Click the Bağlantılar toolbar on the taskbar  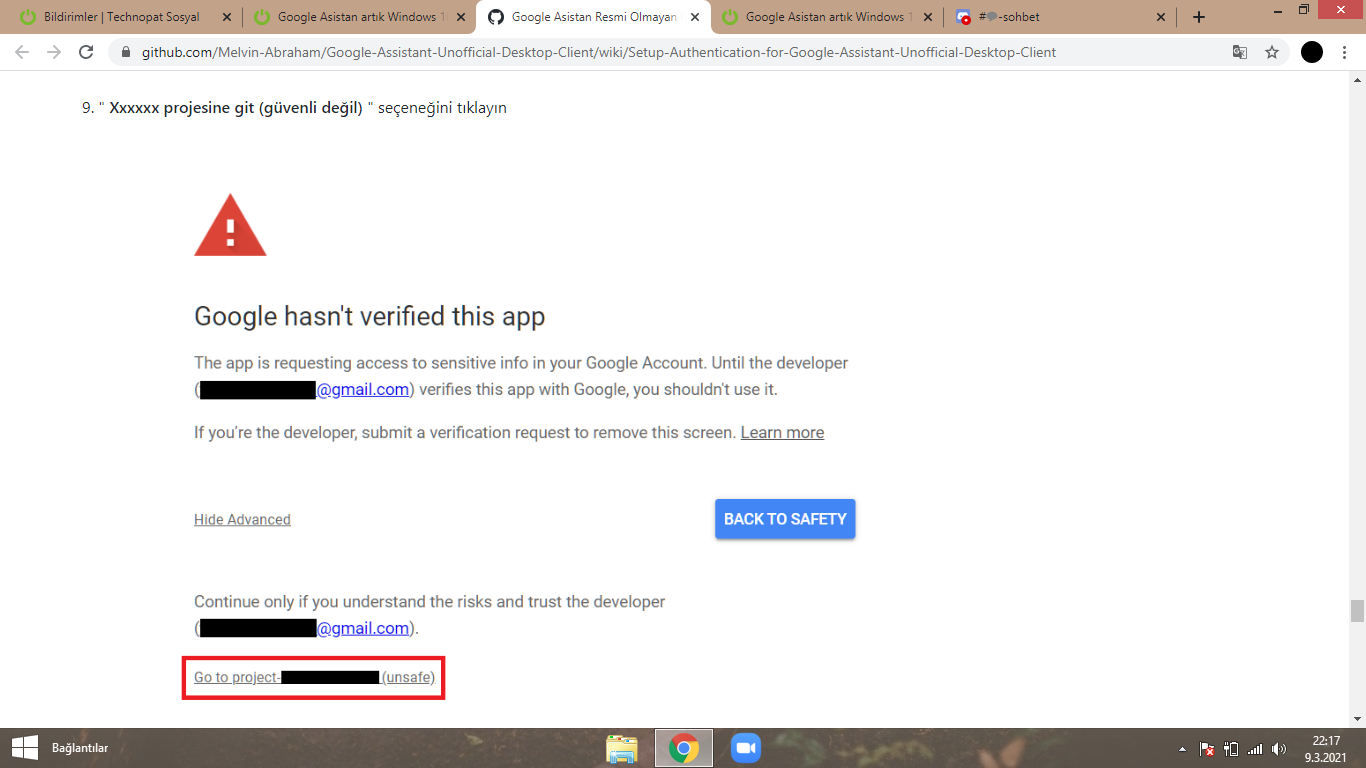point(80,748)
